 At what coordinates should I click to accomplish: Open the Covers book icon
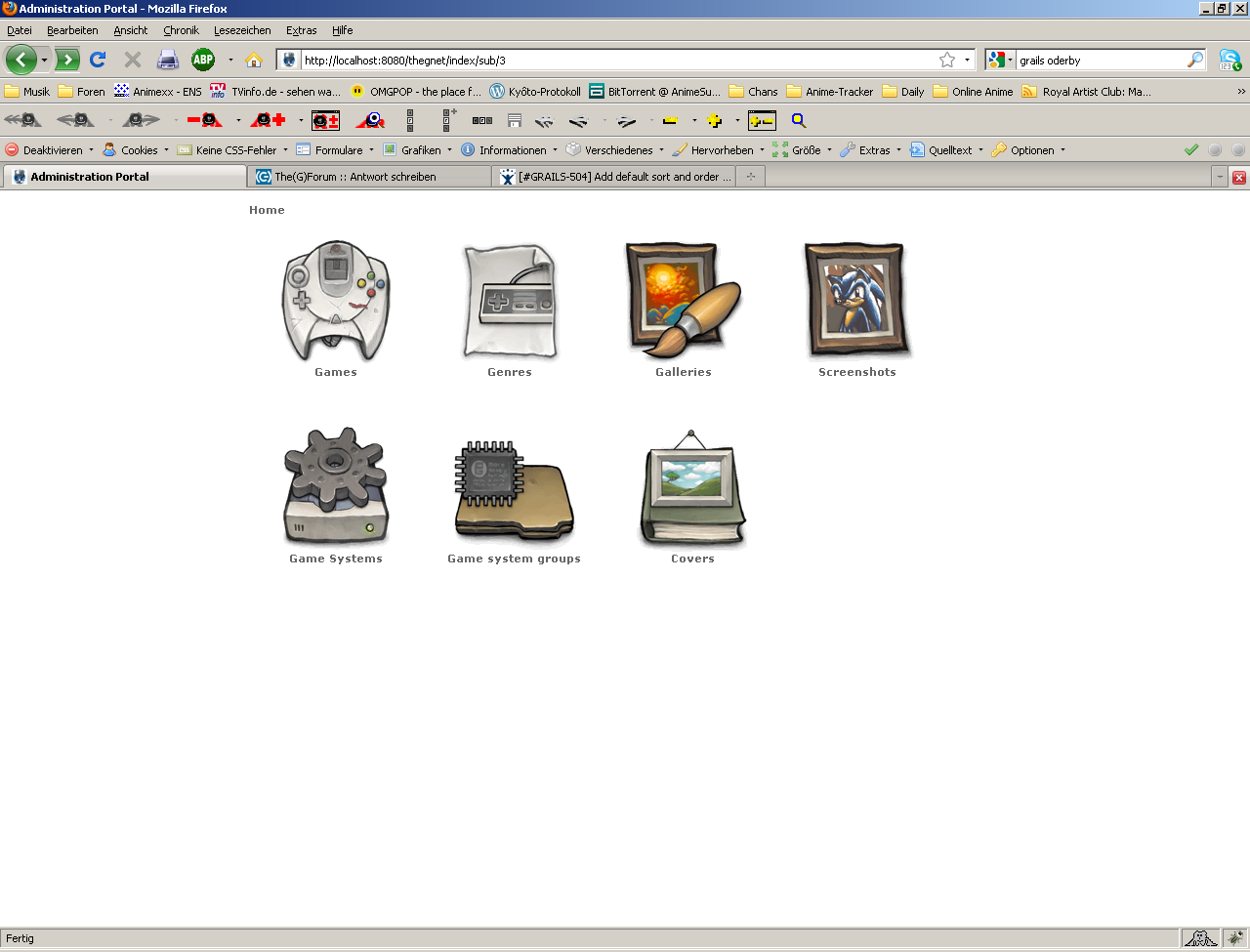(692, 488)
